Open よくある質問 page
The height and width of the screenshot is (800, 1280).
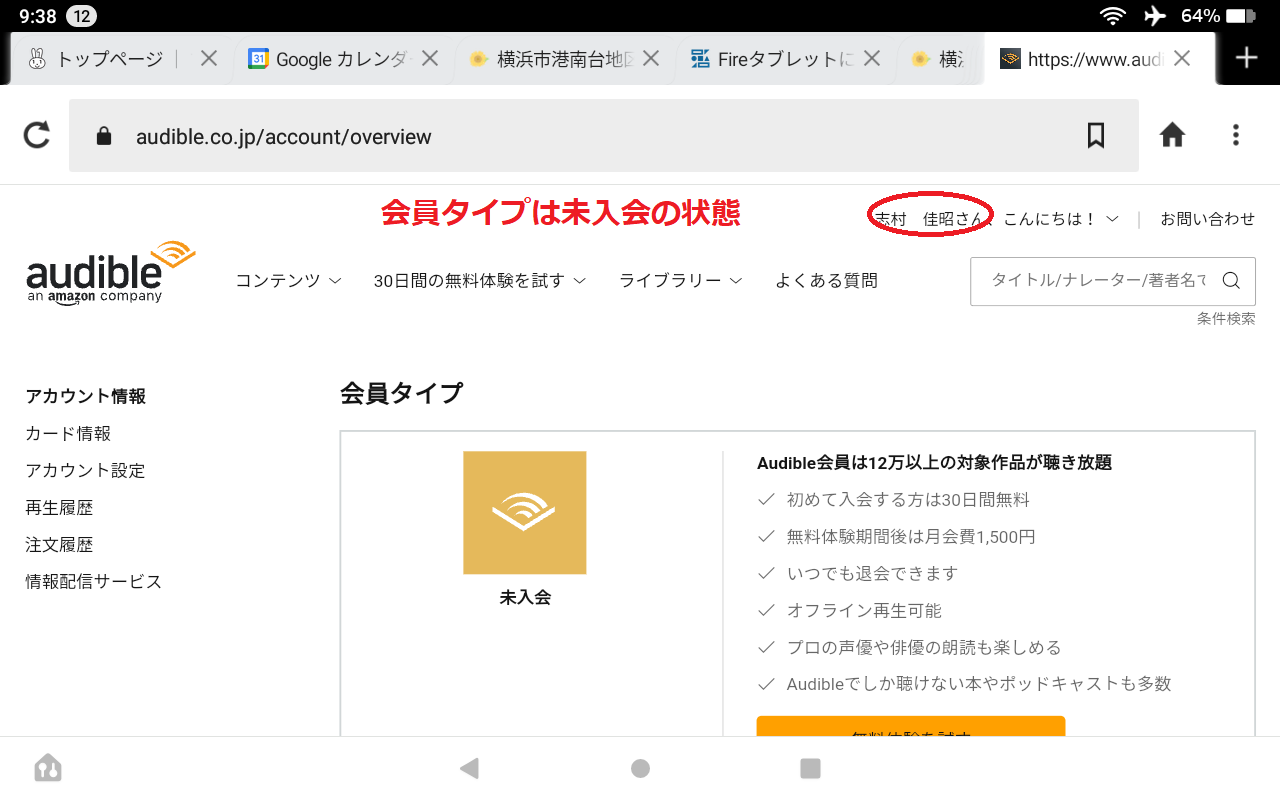tap(826, 281)
